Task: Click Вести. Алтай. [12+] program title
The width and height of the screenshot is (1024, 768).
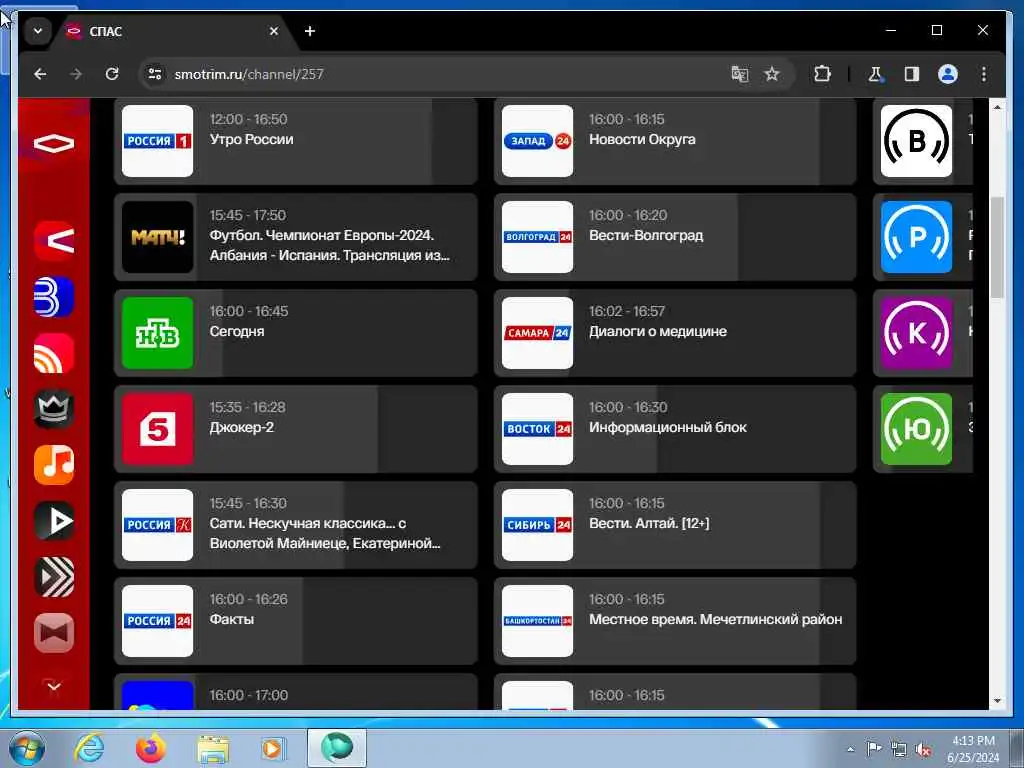Action: 649,523
